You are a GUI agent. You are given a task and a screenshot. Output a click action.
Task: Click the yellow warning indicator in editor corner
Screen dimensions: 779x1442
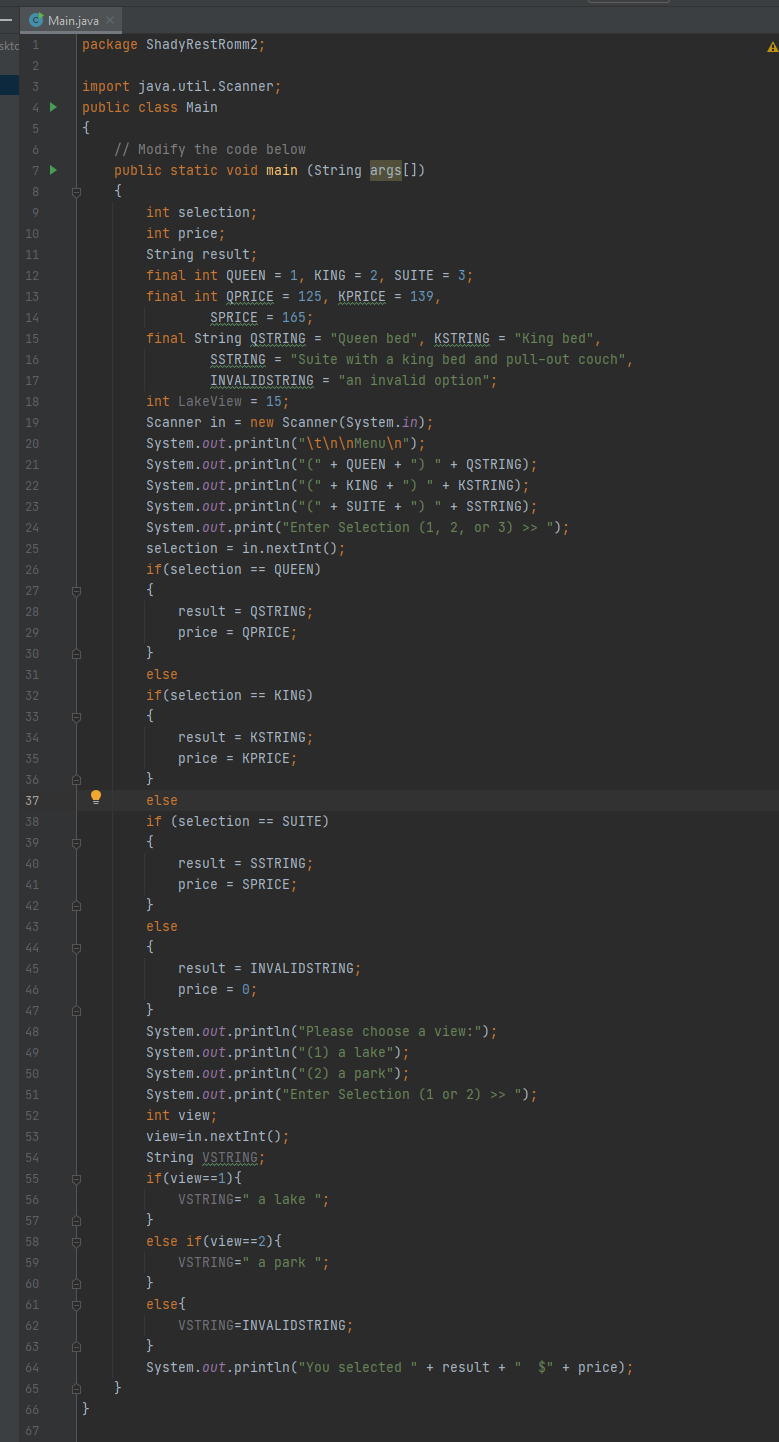771,46
